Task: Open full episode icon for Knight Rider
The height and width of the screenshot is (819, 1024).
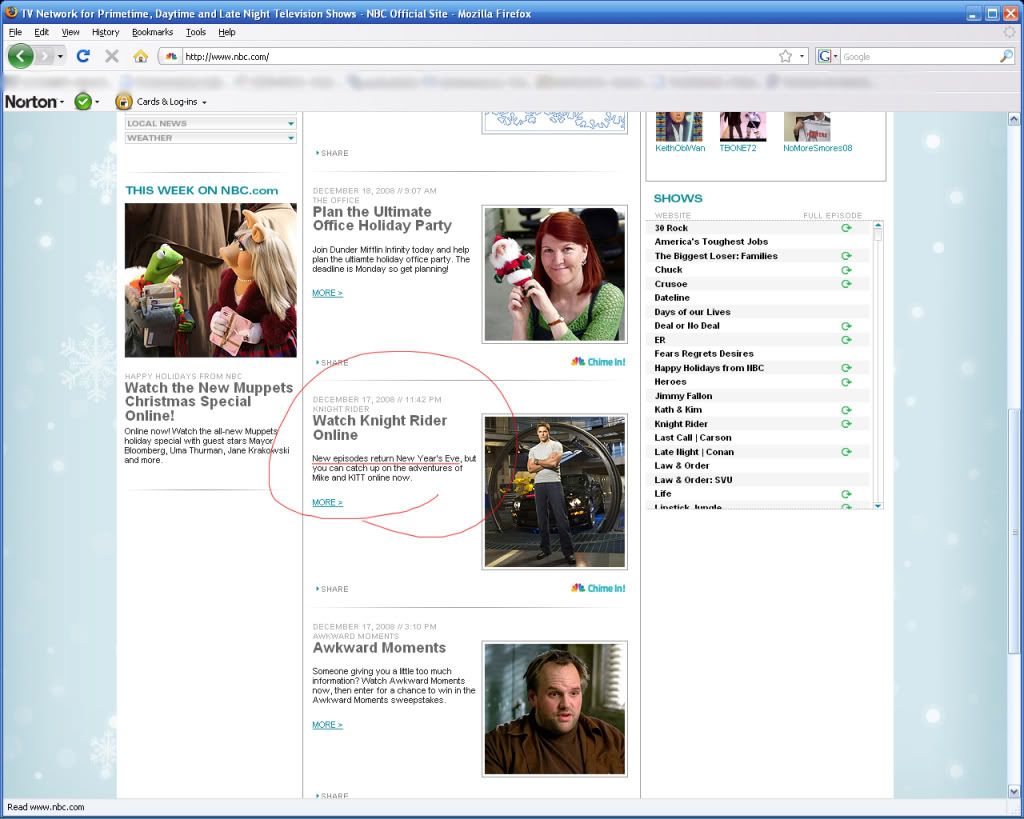Action: [846, 424]
